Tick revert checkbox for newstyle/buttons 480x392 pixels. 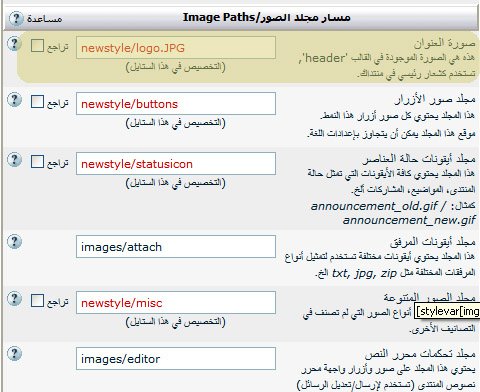click(x=37, y=102)
